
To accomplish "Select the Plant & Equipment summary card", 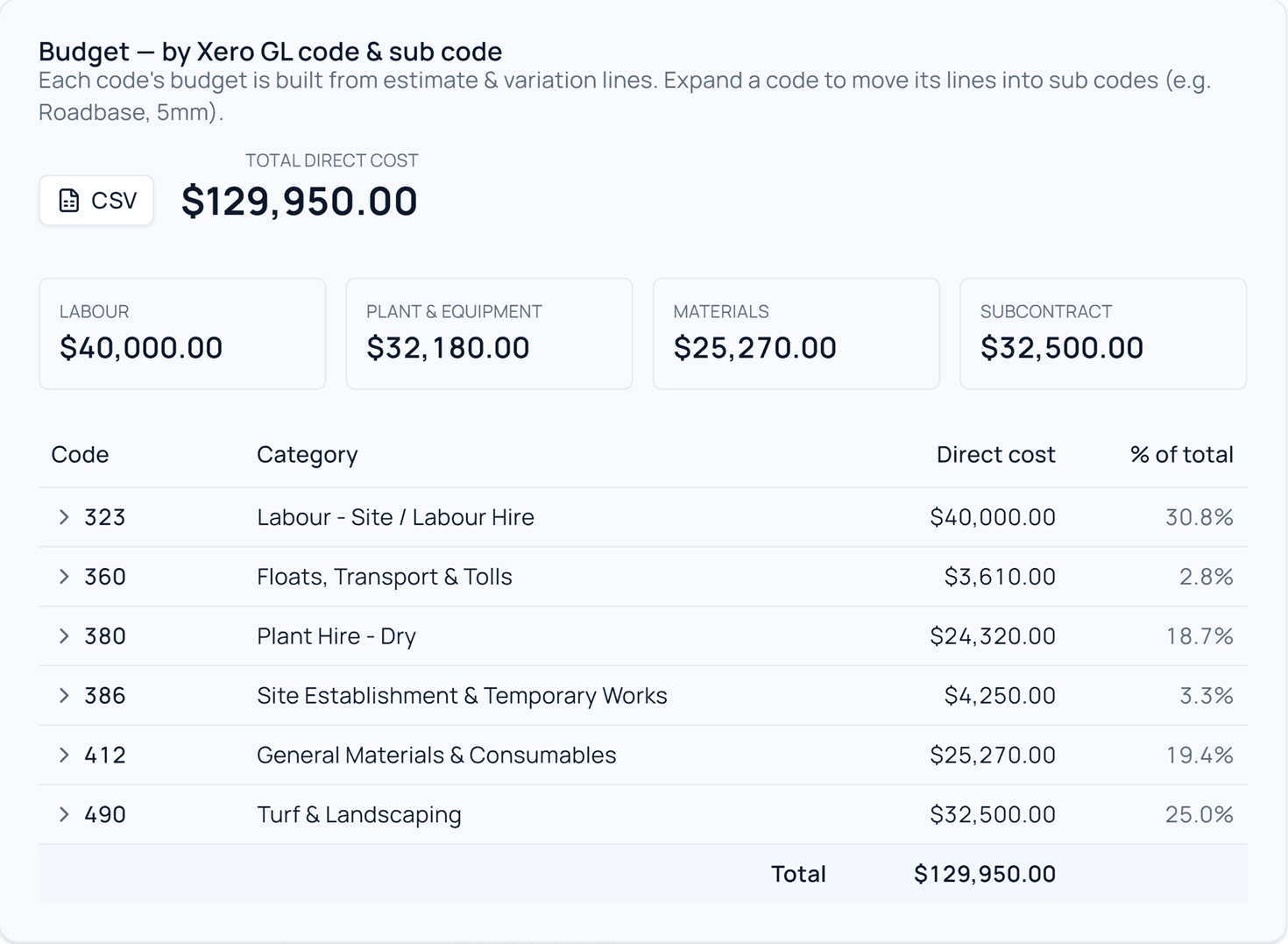I will [489, 334].
